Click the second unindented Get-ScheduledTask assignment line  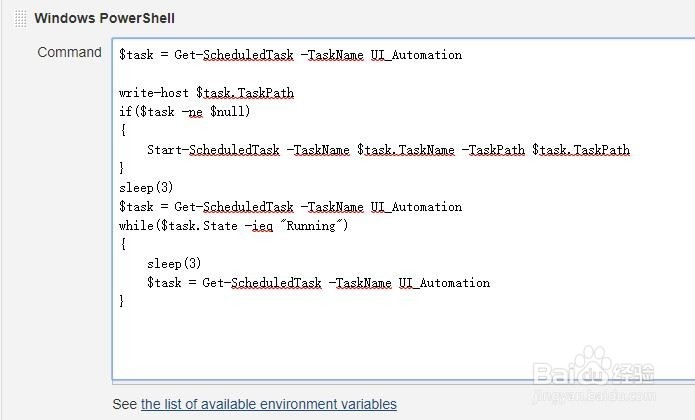(290, 207)
